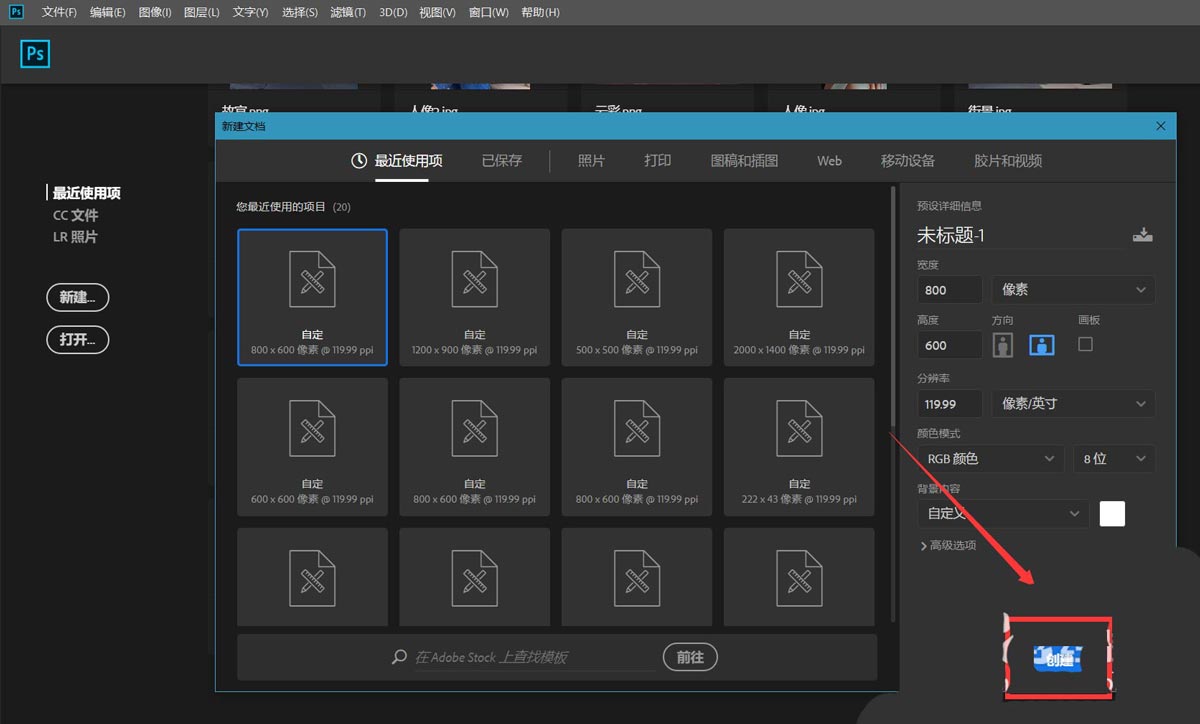The width and height of the screenshot is (1200, 724).
Task: Click the clock icon beside 最近使用项 tab
Action: pyautogui.click(x=359, y=161)
